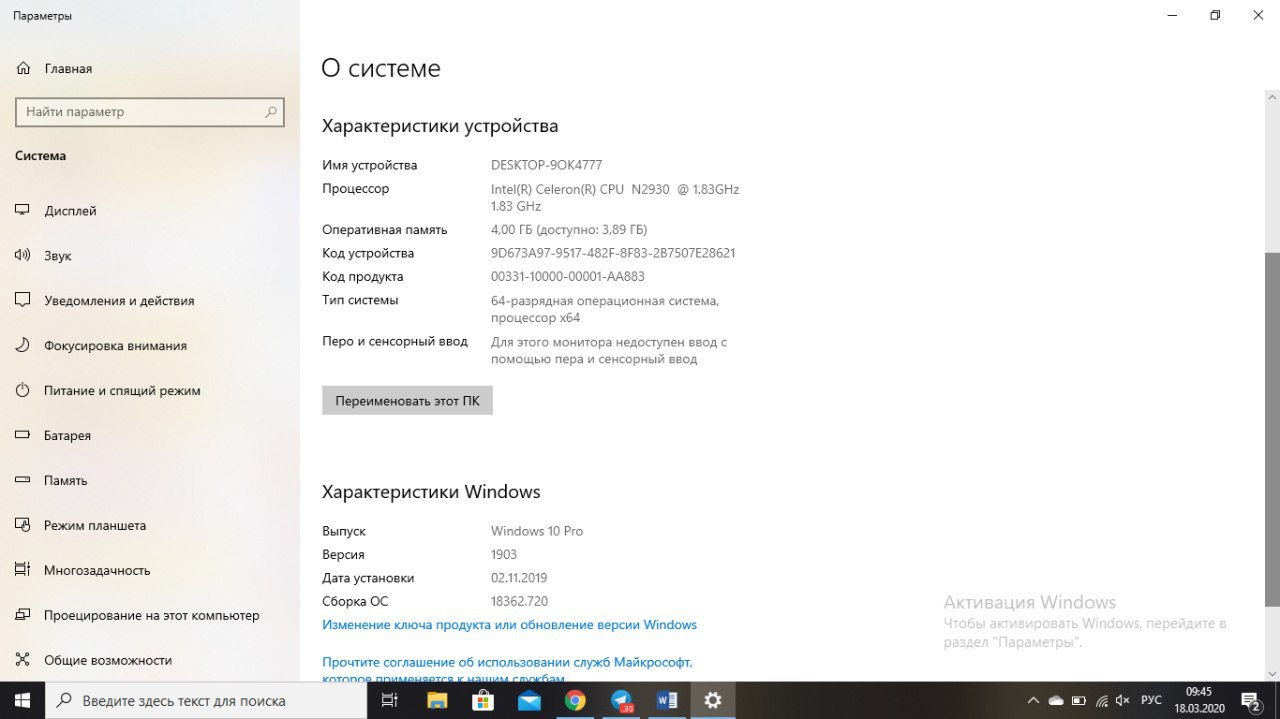Click the battery tray icon

[x=1079, y=700]
